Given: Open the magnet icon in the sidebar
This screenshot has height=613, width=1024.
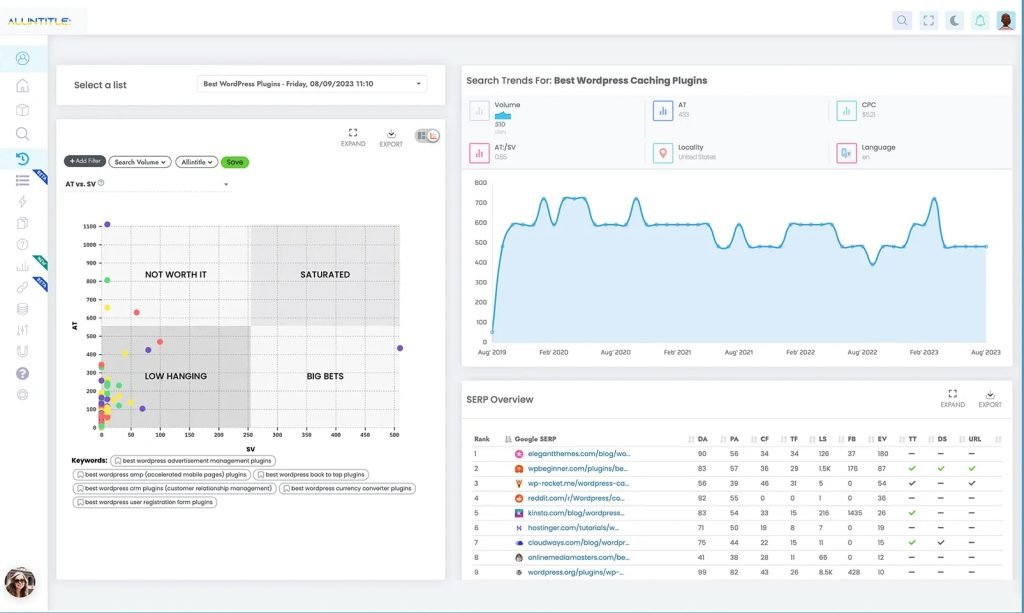Looking at the screenshot, I should pos(22,352).
